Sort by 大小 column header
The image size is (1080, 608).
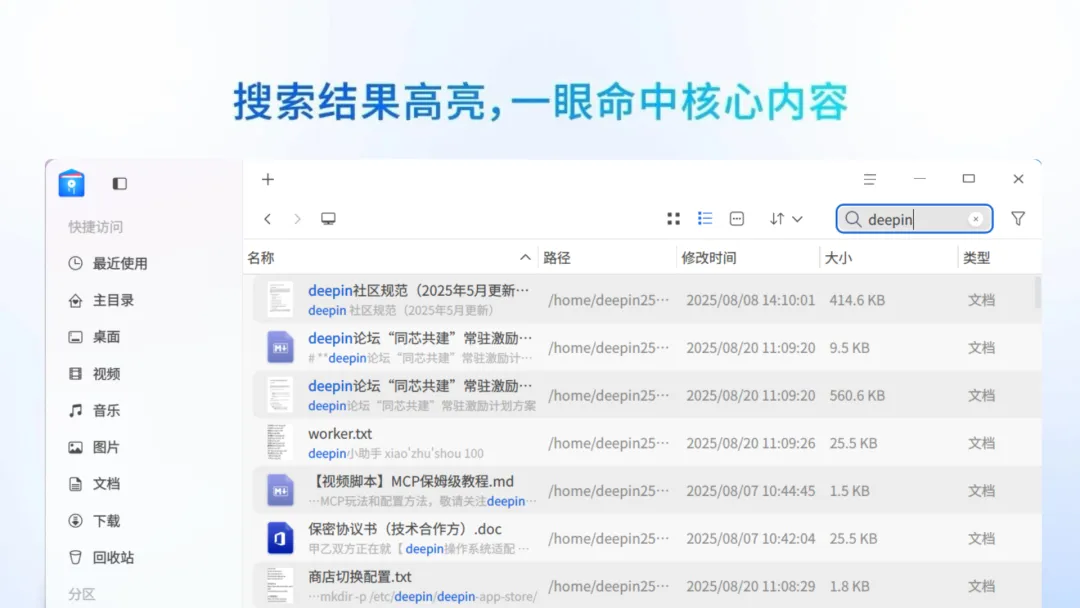pyautogui.click(x=889, y=258)
